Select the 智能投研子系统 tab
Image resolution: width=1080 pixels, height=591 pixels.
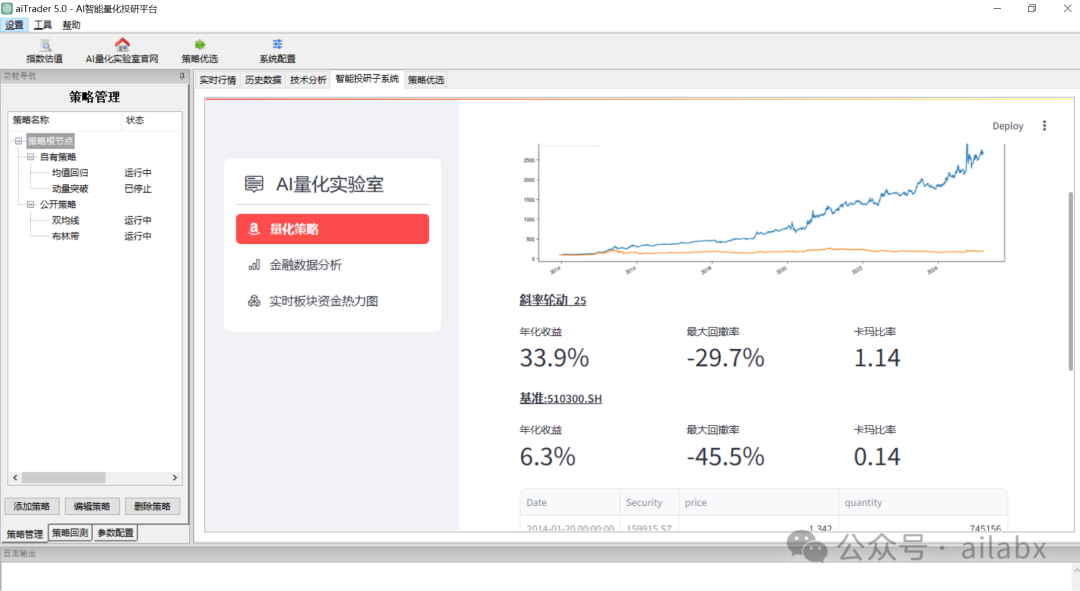coord(367,79)
